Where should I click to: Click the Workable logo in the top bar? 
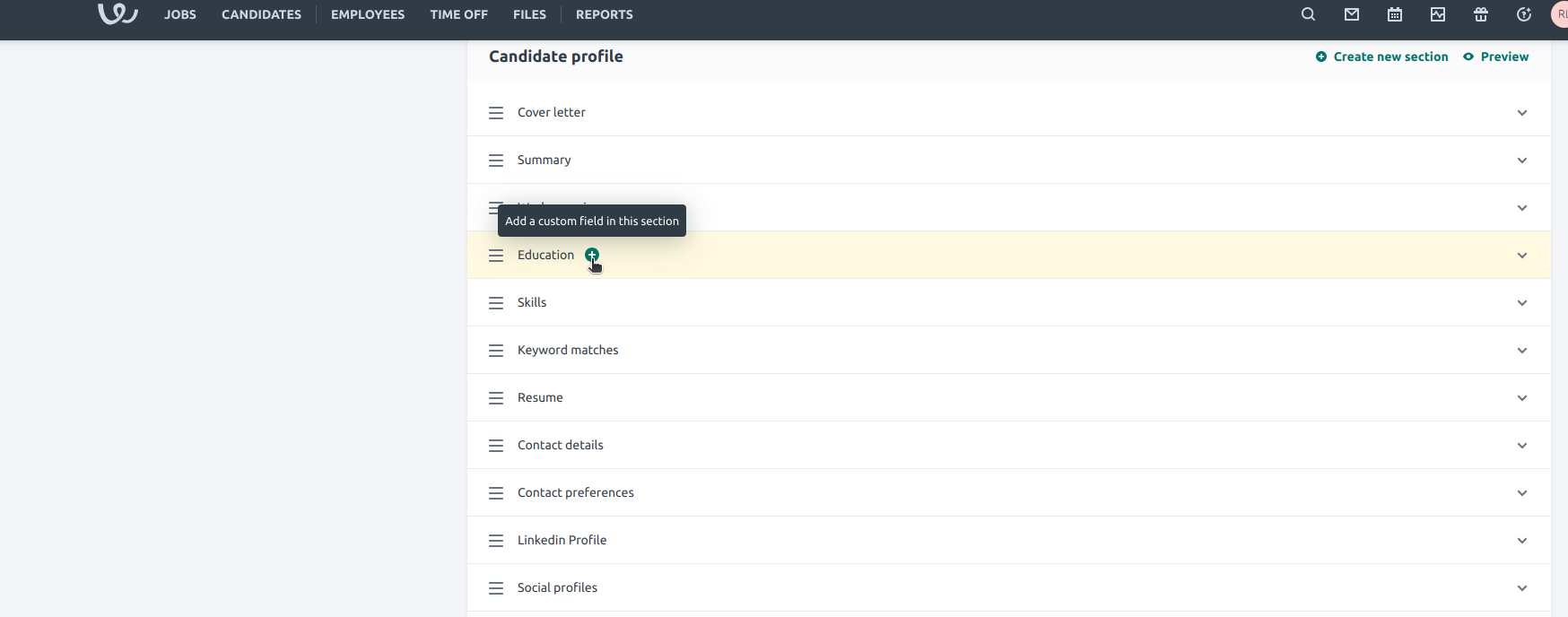point(117,13)
